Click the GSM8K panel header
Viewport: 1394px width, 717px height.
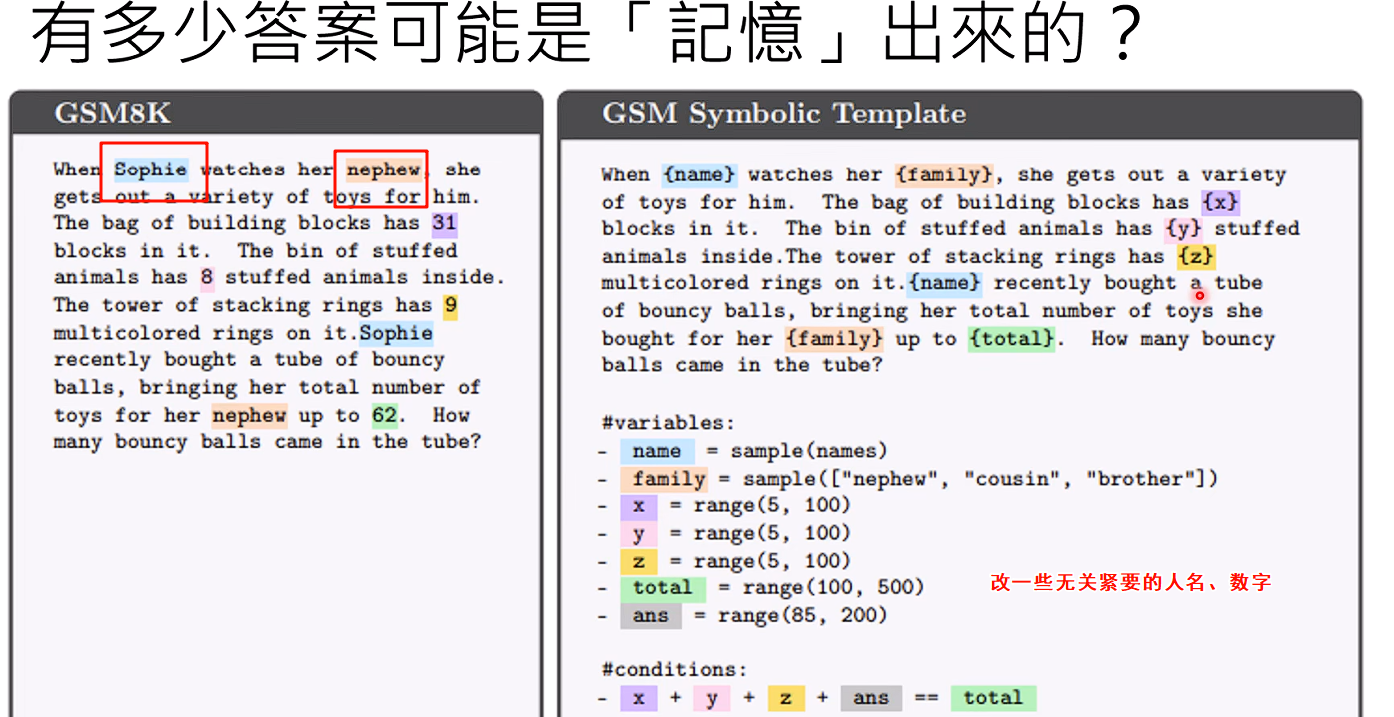[112, 114]
